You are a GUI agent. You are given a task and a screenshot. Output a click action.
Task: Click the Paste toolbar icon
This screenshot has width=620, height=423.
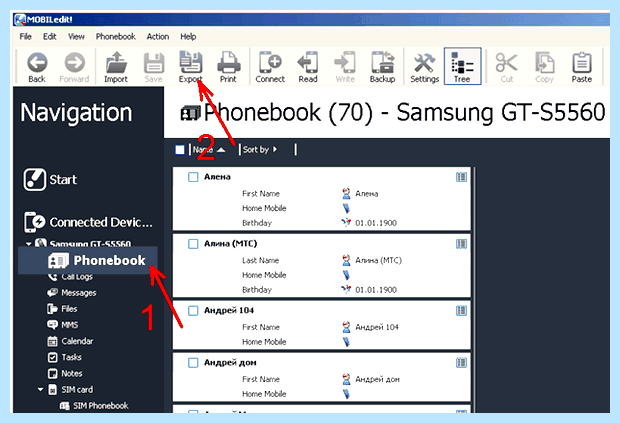582,67
